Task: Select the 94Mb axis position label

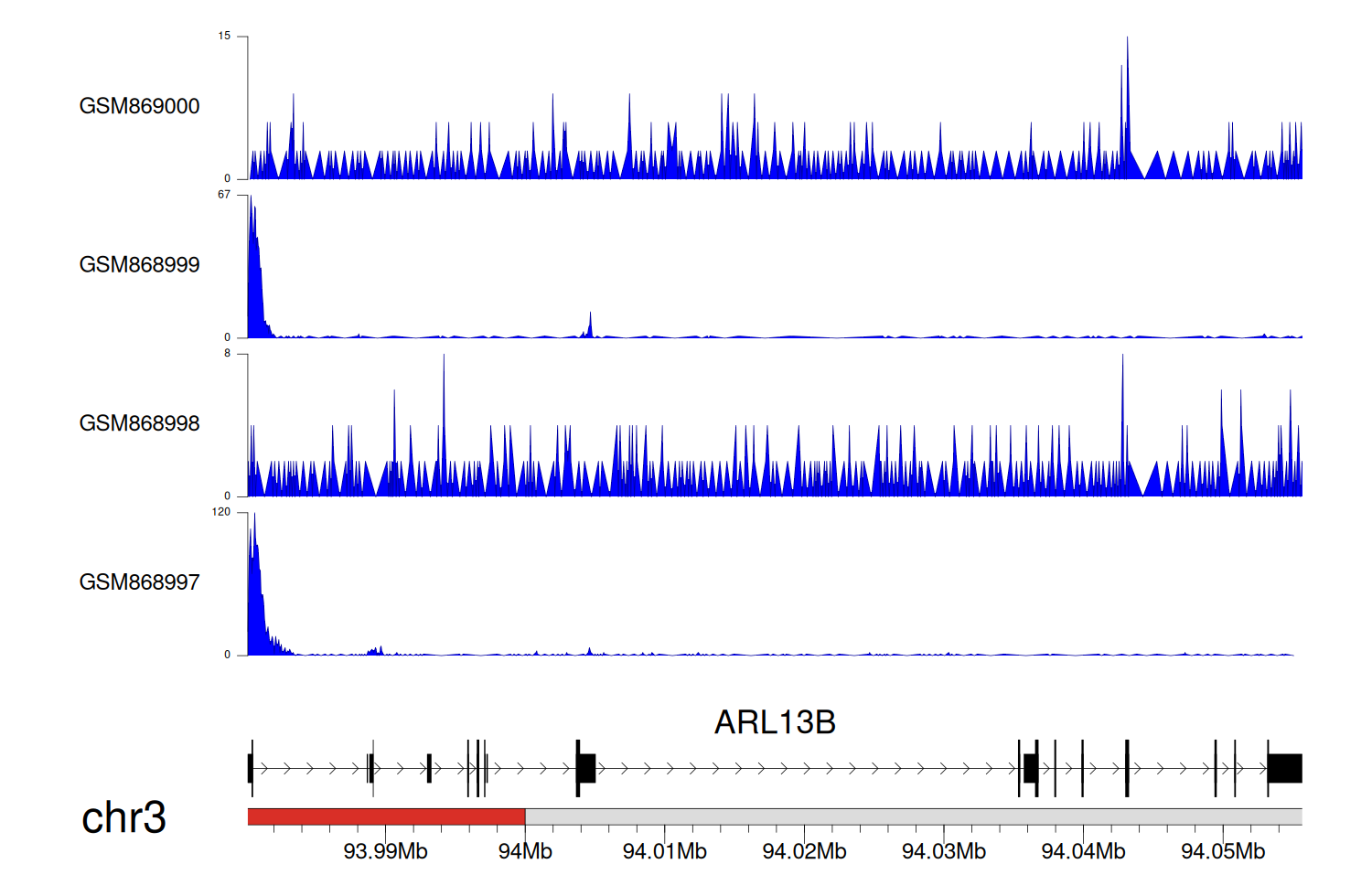Action: 525,851
